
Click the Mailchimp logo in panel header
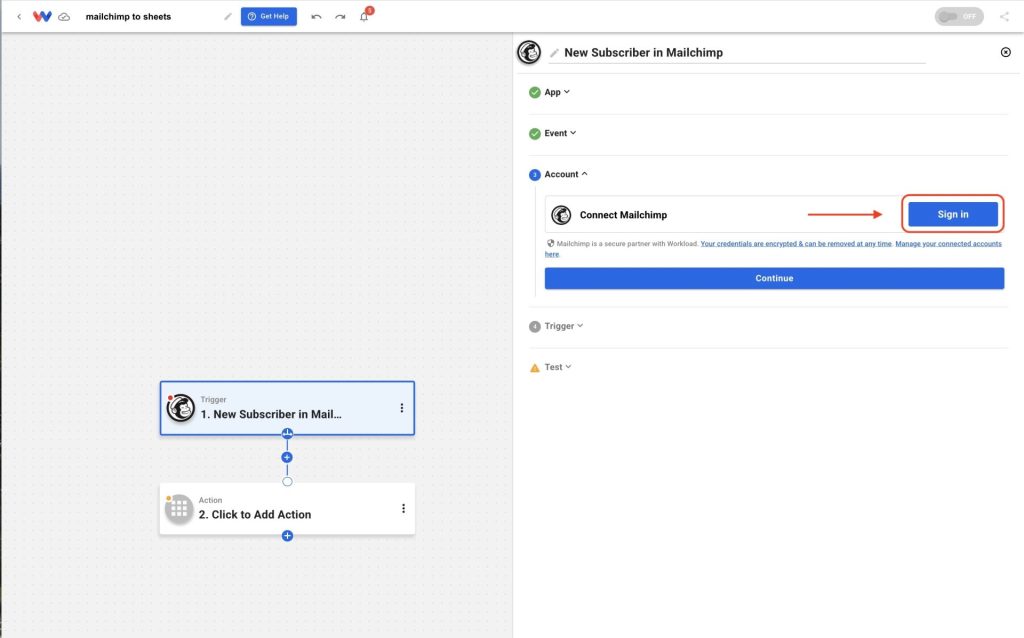529,52
